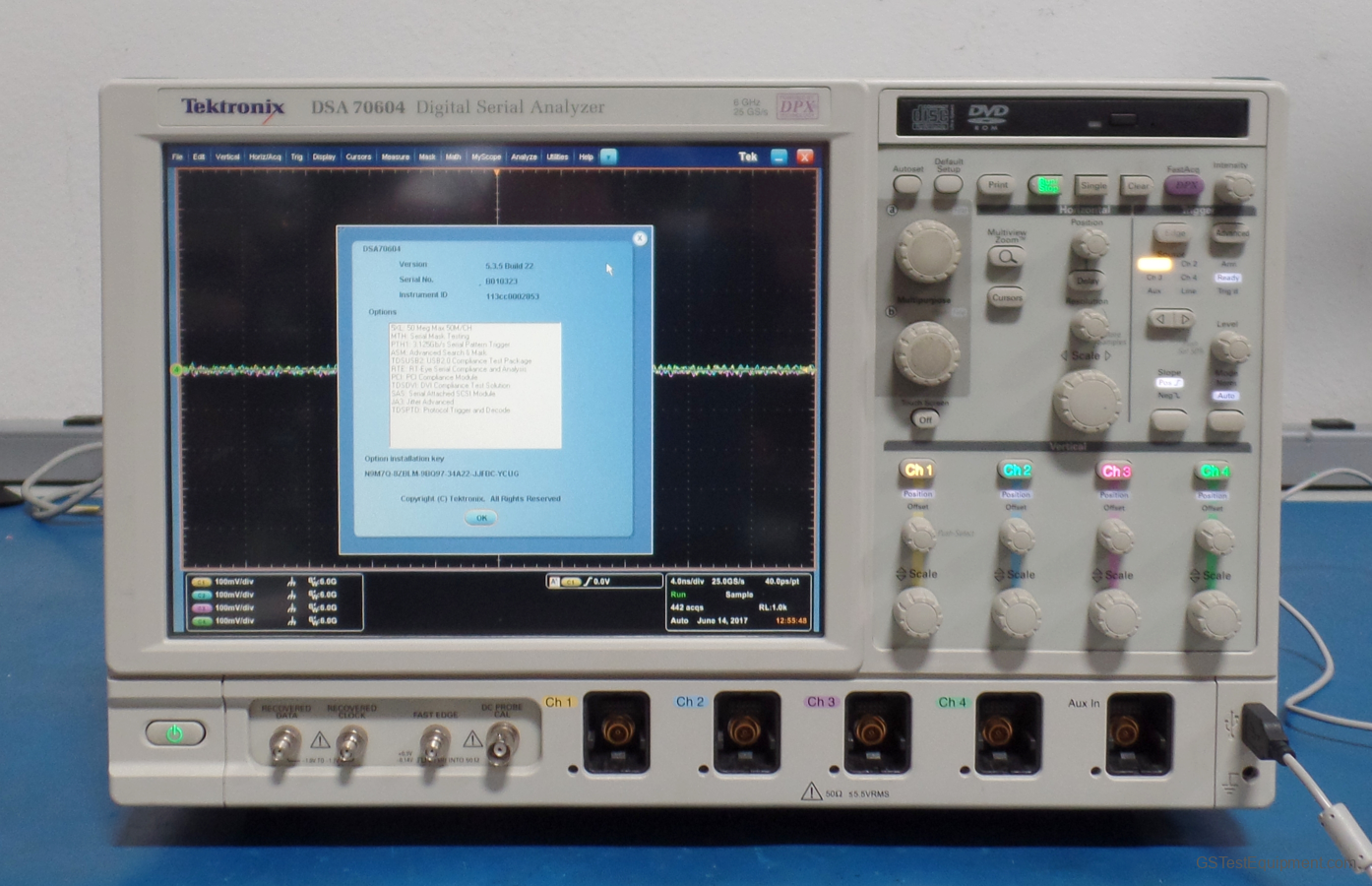Open the Utilities menu
The width and height of the screenshot is (1372, 886).
click(x=556, y=156)
